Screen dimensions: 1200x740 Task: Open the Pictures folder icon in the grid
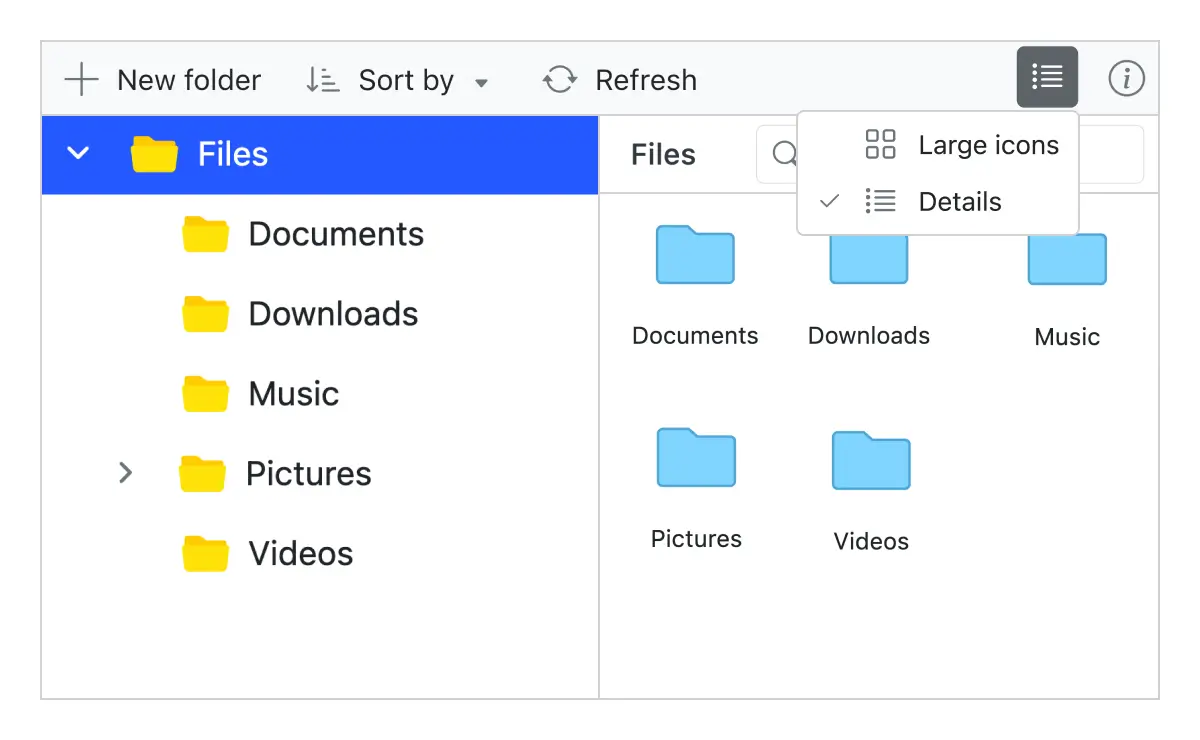pos(695,459)
